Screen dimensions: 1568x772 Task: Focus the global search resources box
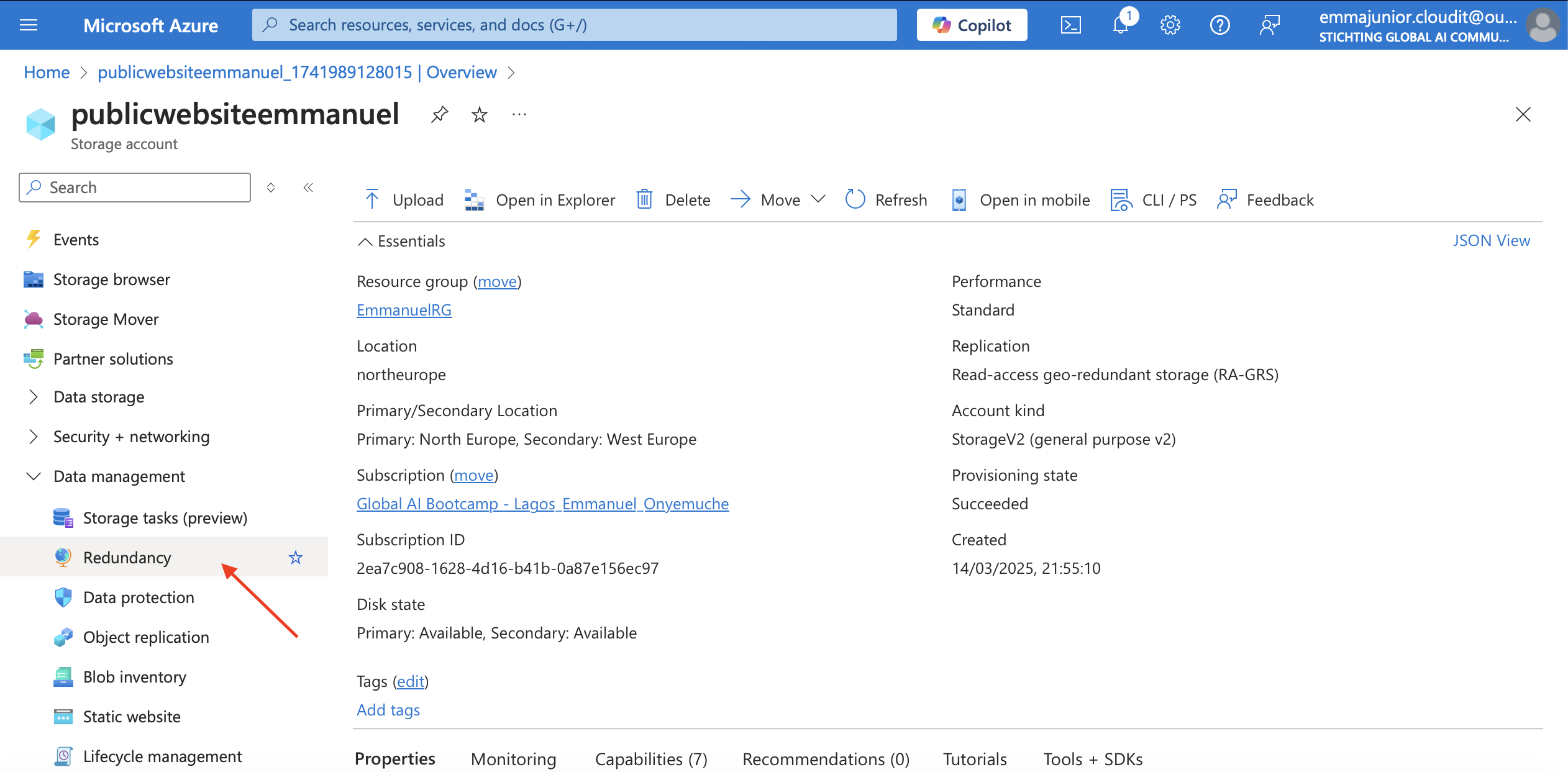point(574,25)
